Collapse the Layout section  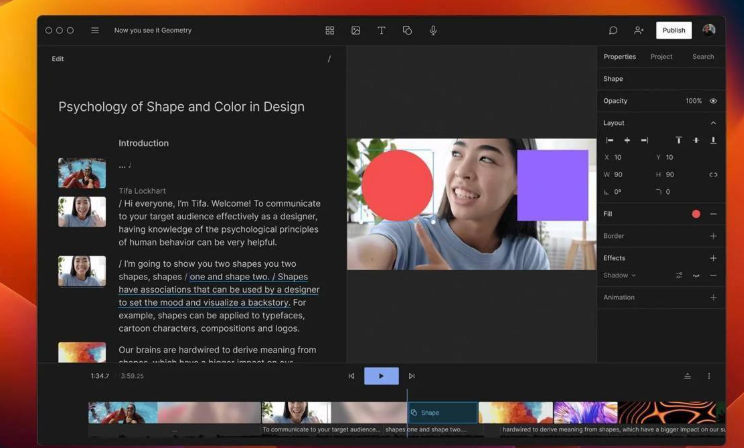(x=713, y=123)
